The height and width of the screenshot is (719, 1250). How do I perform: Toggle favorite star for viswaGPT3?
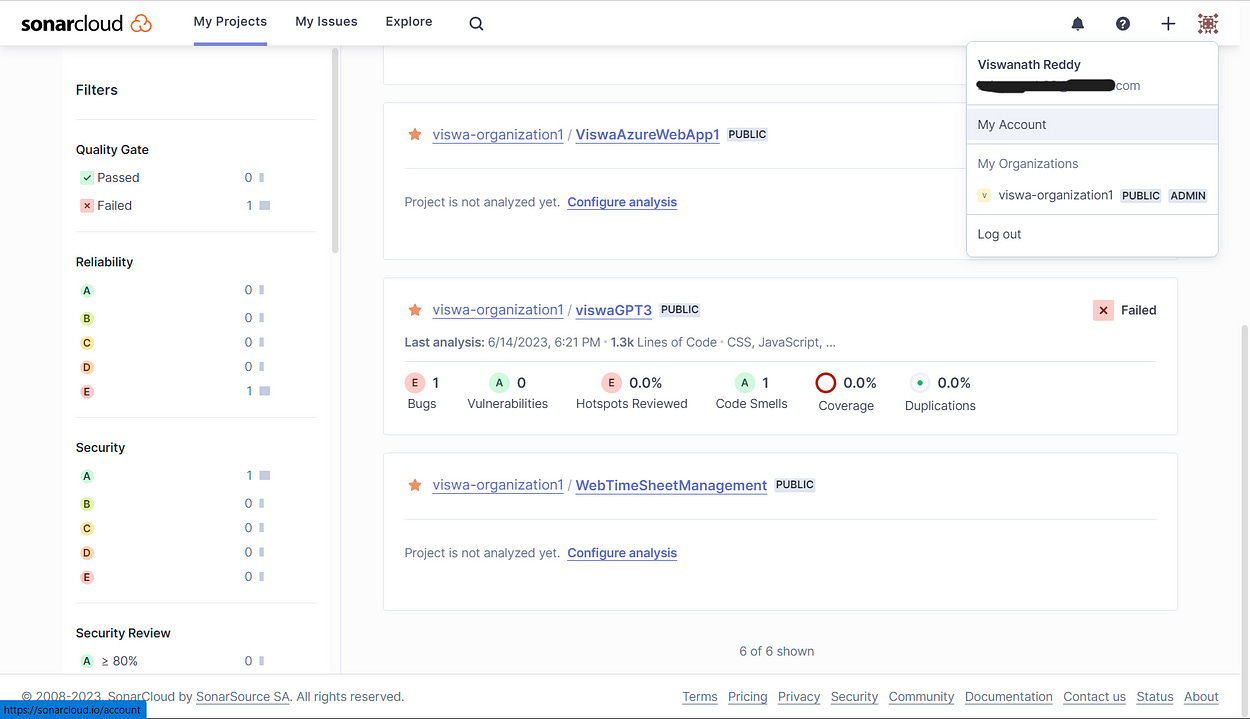pyautogui.click(x=414, y=310)
